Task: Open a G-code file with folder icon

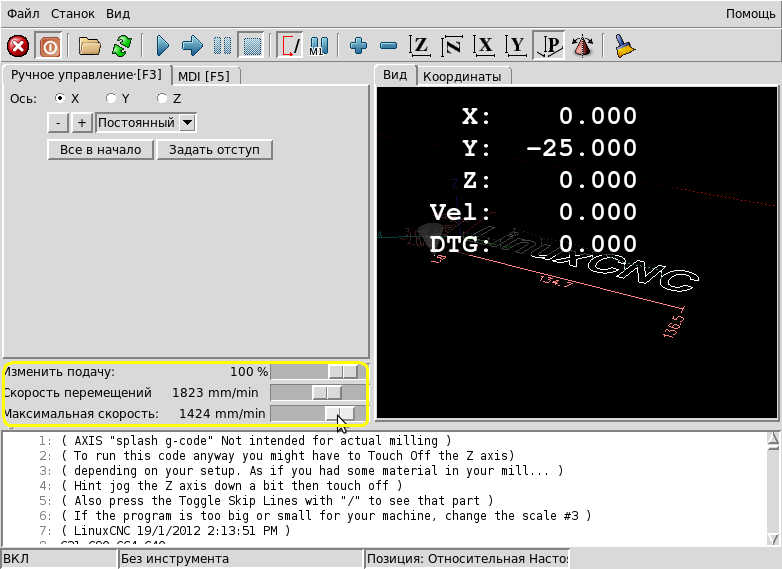Action: point(90,46)
